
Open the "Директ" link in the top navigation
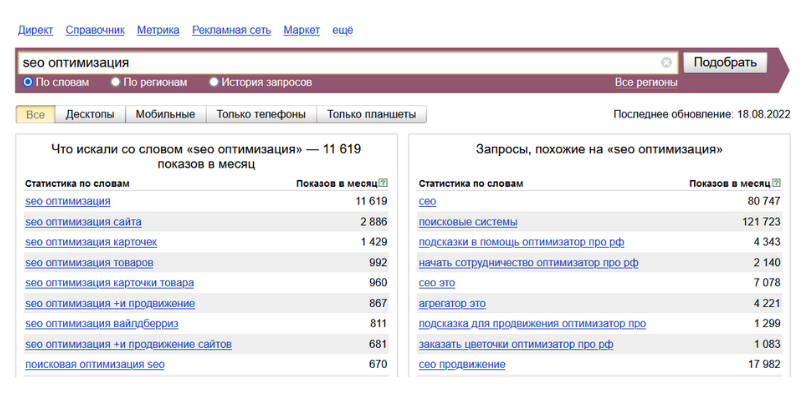tap(36, 30)
